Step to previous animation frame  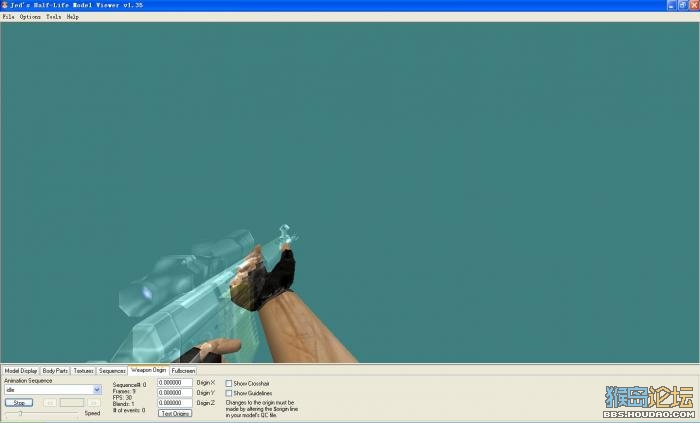50,402
